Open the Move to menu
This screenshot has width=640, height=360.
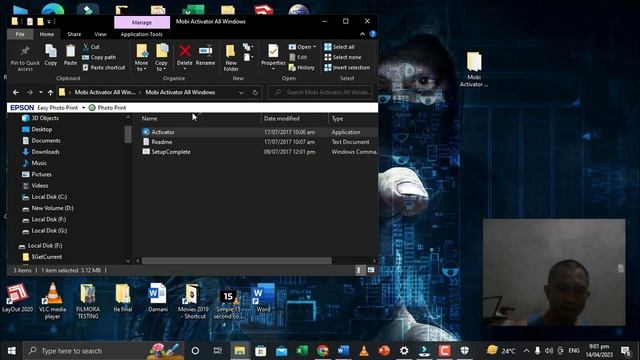pos(142,58)
